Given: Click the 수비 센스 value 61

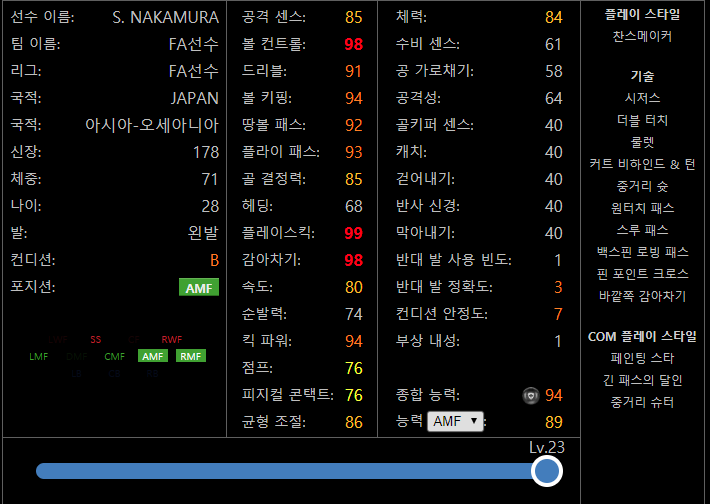Looking at the screenshot, I should click(x=553, y=44).
